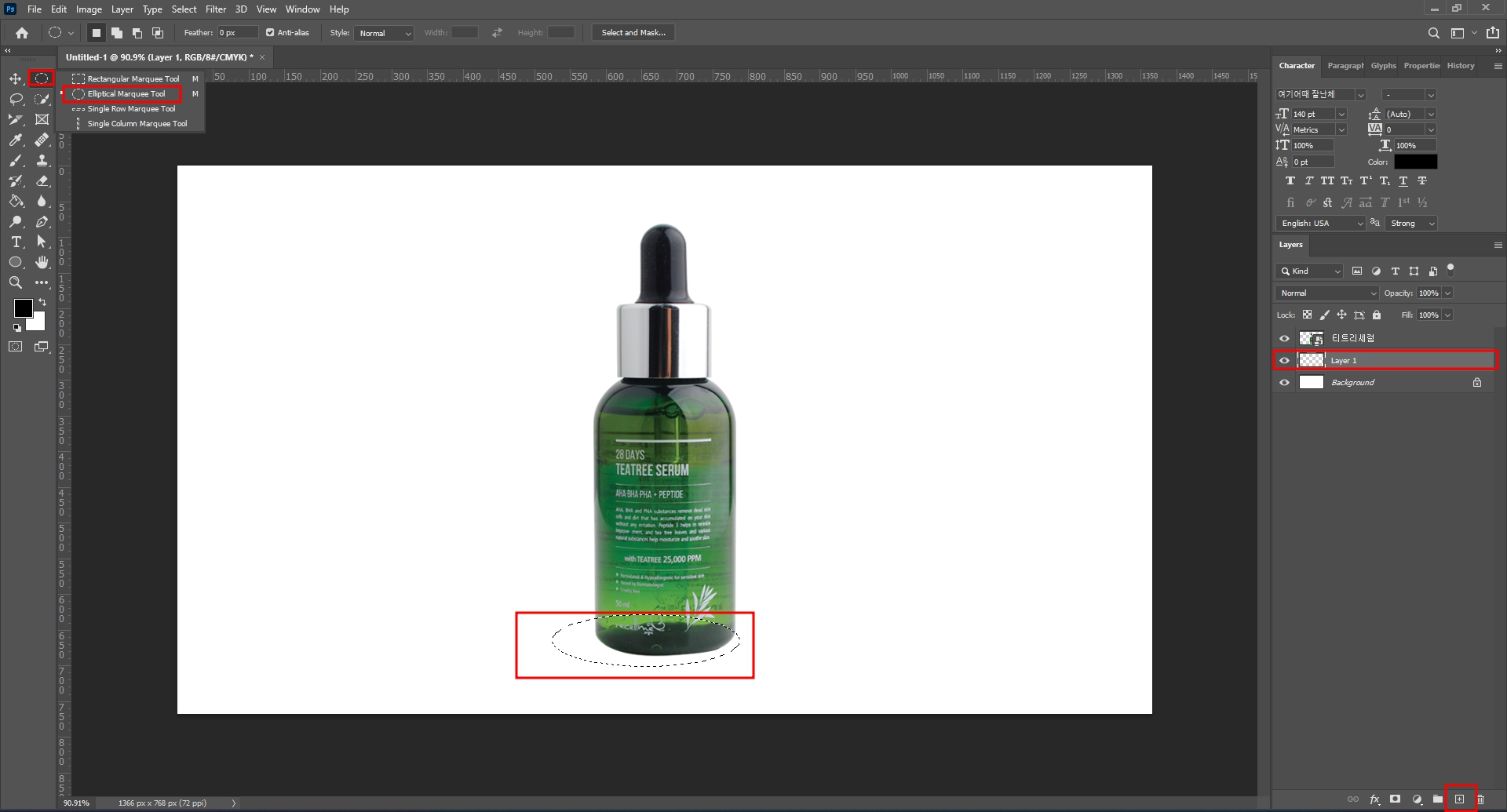Screen dimensions: 1507x812
Task: Select the Frame tool
Action: (42, 119)
